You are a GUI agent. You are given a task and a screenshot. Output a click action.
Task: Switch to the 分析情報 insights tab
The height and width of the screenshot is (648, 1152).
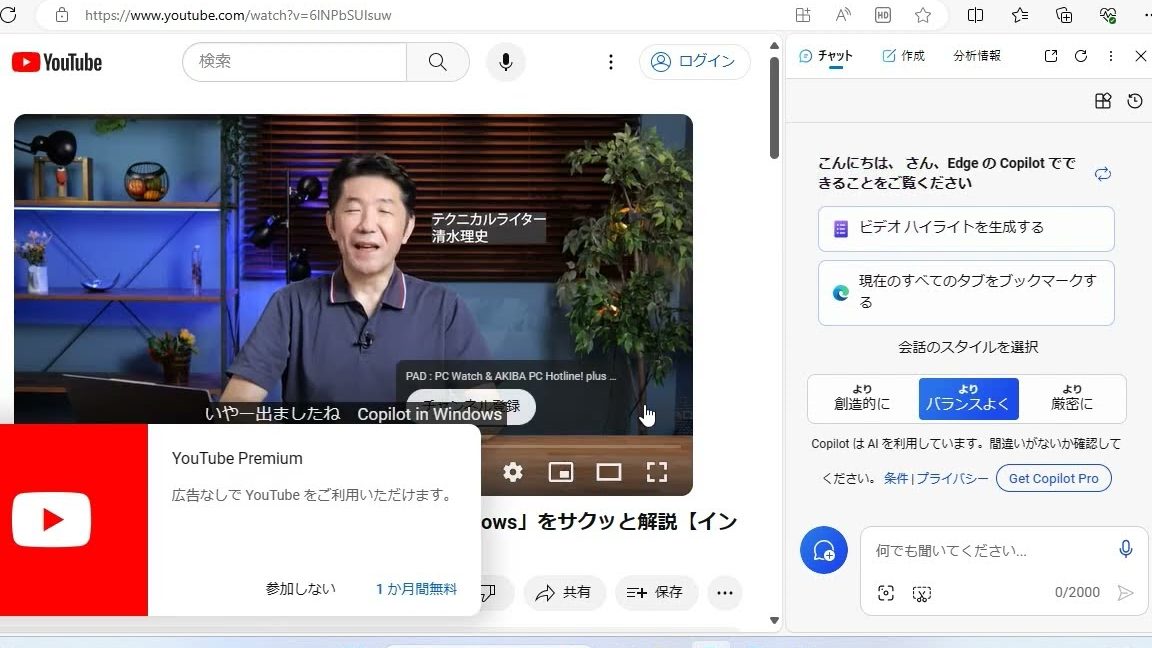click(976, 56)
